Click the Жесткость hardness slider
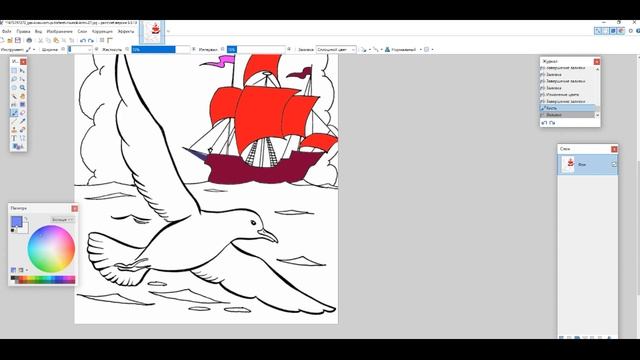 [161, 49]
